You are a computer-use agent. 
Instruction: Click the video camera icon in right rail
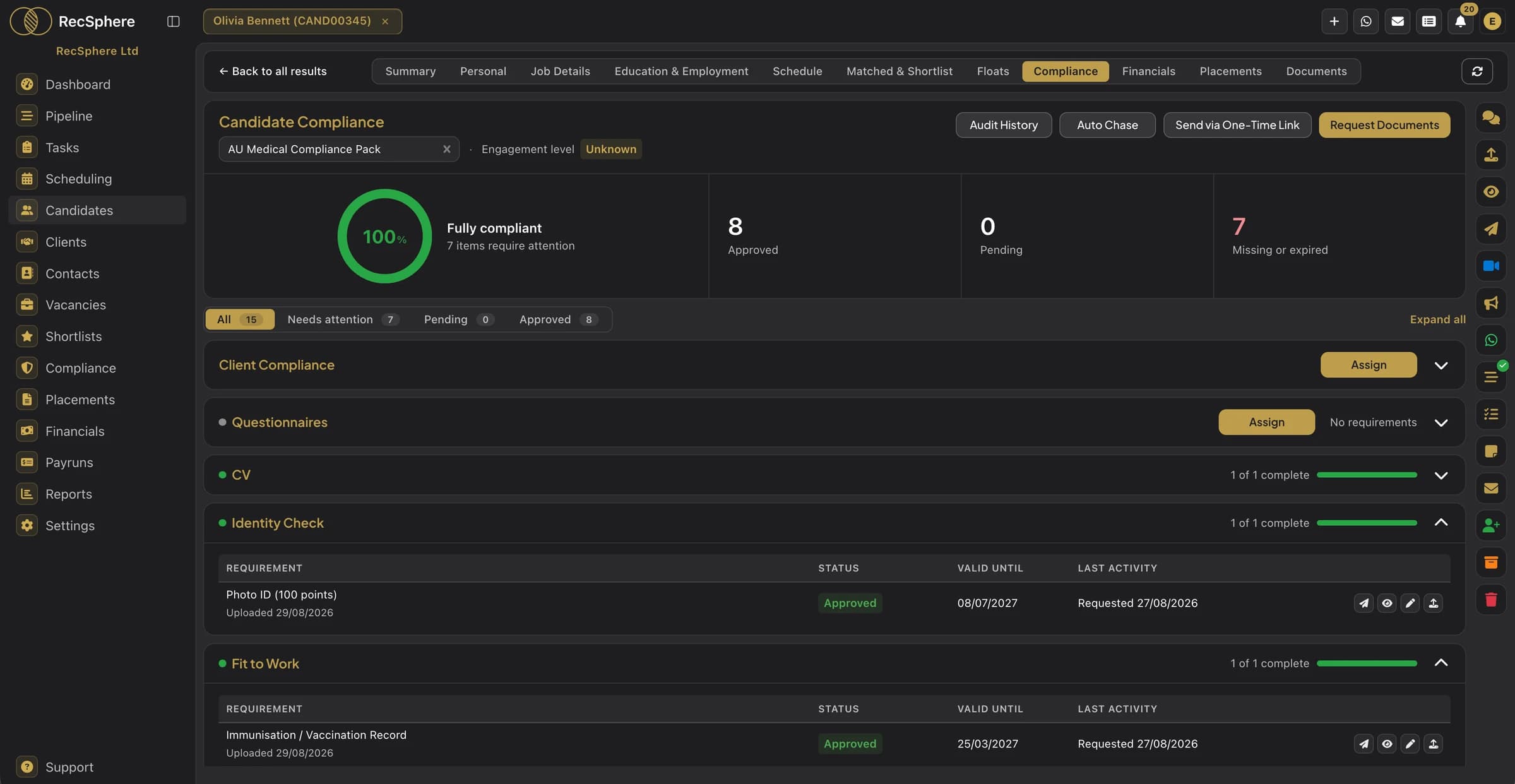click(1490, 266)
